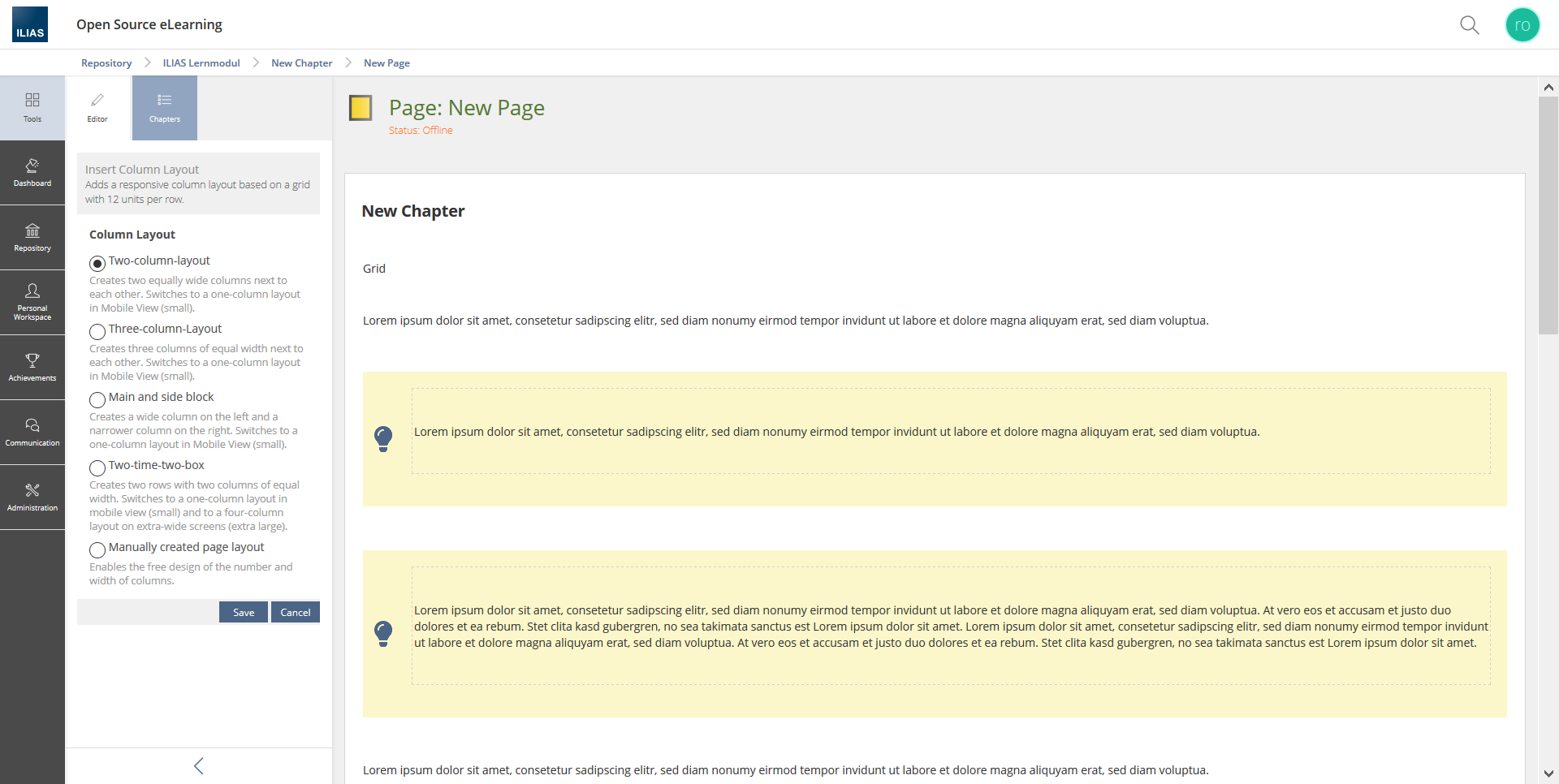Screen dimensions: 1559x784
Task: Open the Communication sidebar item
Action: coord(32,432)
